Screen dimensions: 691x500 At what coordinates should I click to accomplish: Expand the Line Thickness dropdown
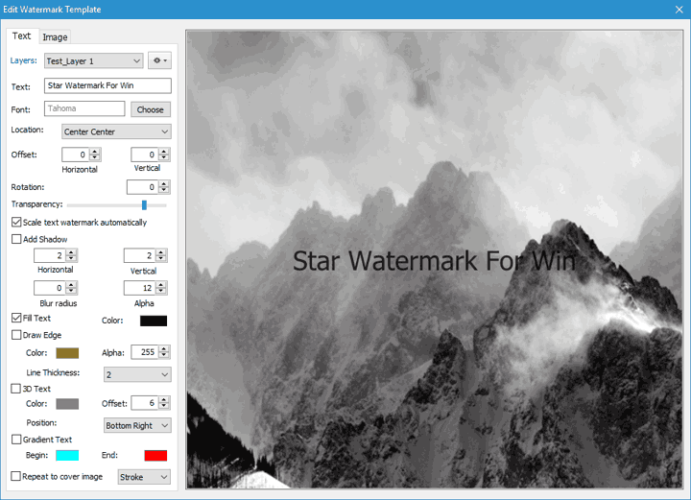[137, 374]
